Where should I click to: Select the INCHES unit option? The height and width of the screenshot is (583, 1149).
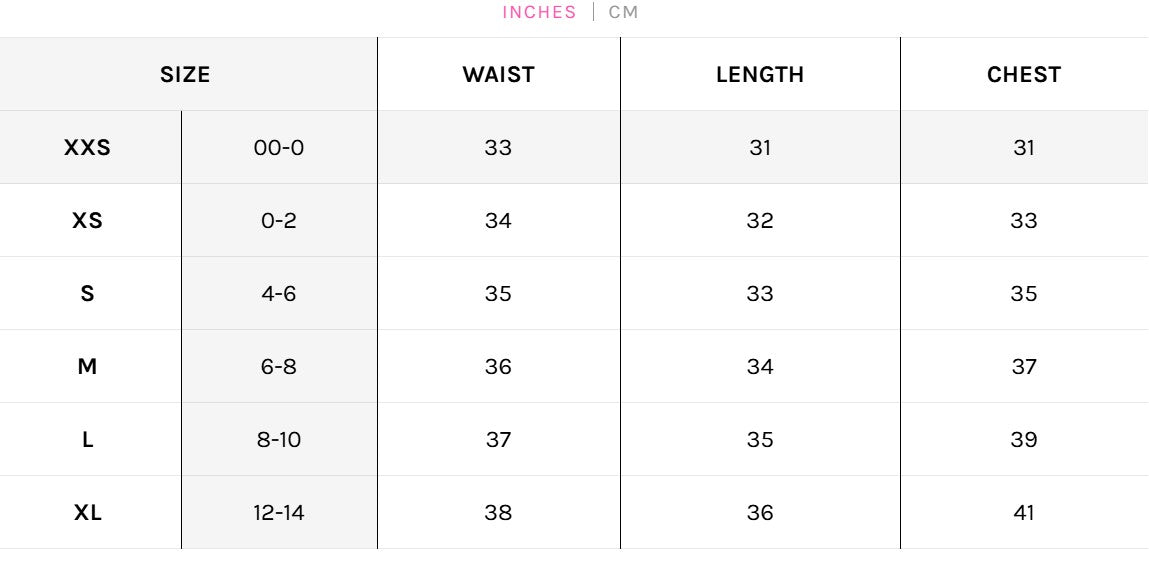[539, 13]
